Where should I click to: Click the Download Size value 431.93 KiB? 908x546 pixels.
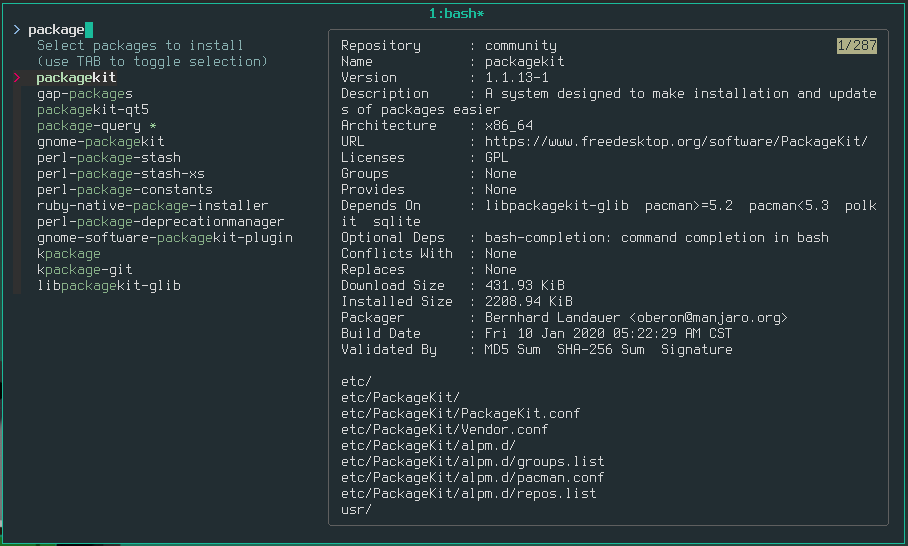pyautogui.click(x=525, y=286)
